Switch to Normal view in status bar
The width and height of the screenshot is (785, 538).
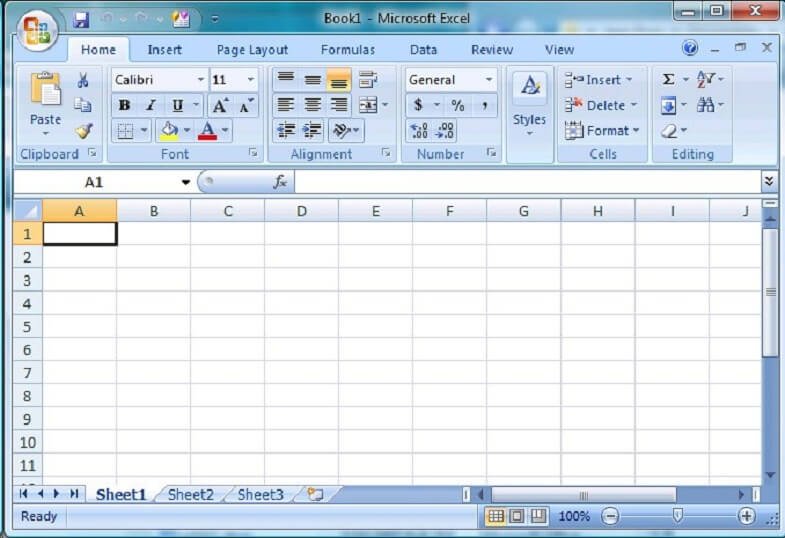pyautogui.click(x=495, y=516)
